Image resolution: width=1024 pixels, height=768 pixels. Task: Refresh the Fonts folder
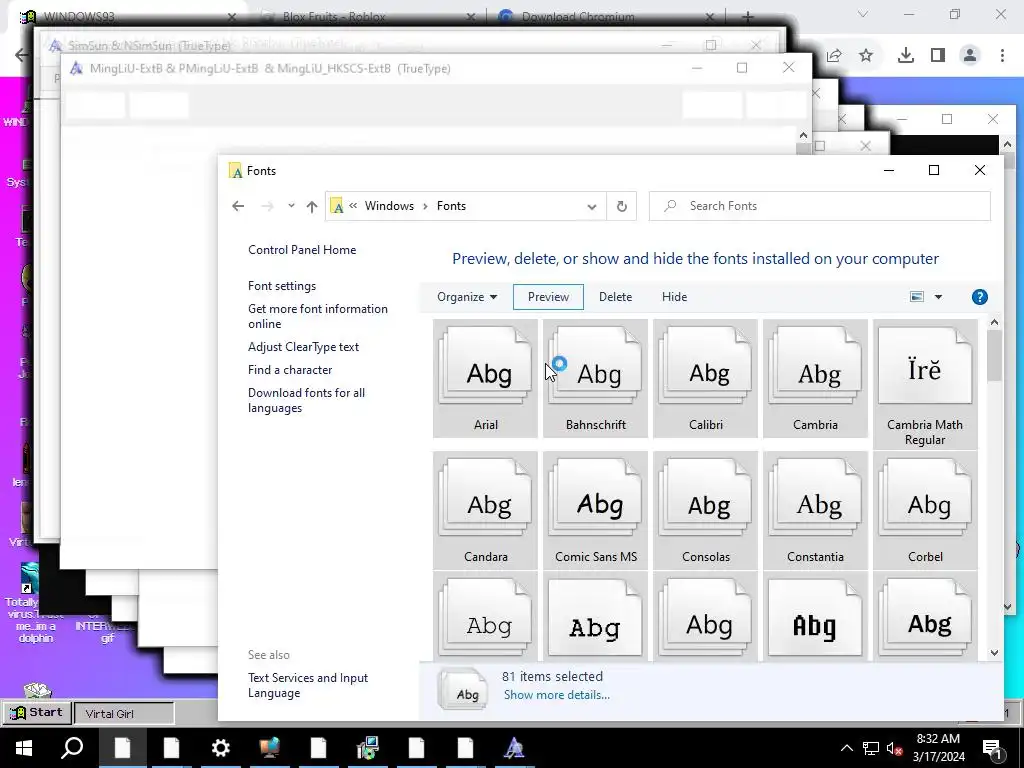tap(622, 206)
